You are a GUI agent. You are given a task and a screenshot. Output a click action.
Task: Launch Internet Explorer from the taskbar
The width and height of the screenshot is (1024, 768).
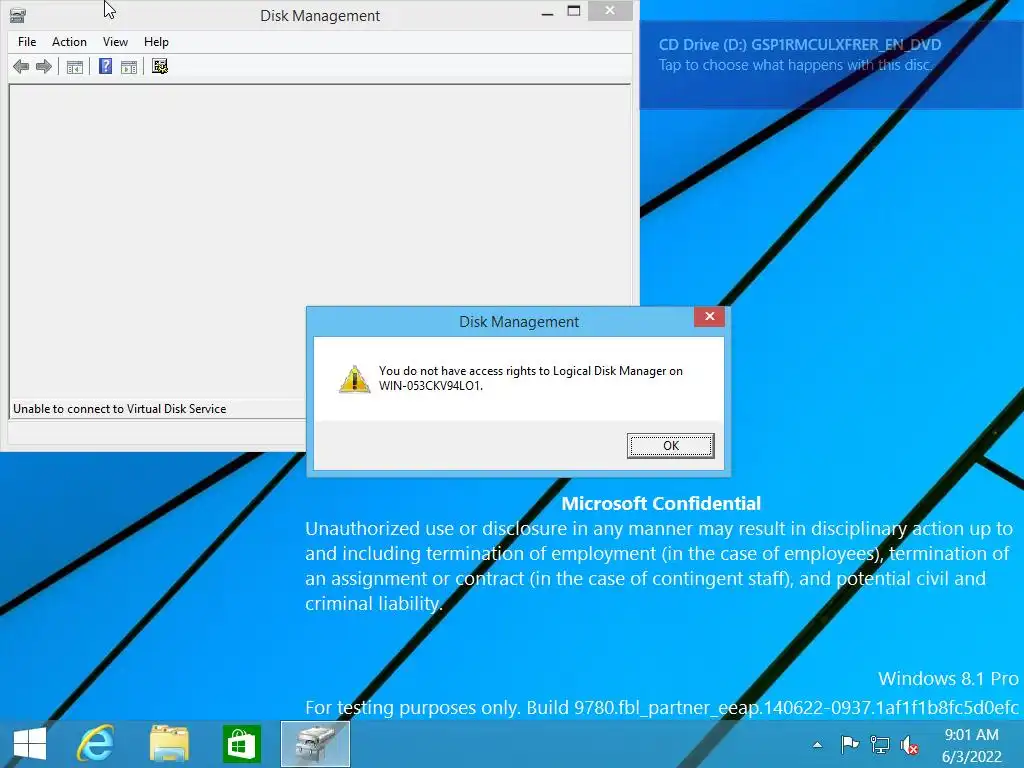point(97,744)
